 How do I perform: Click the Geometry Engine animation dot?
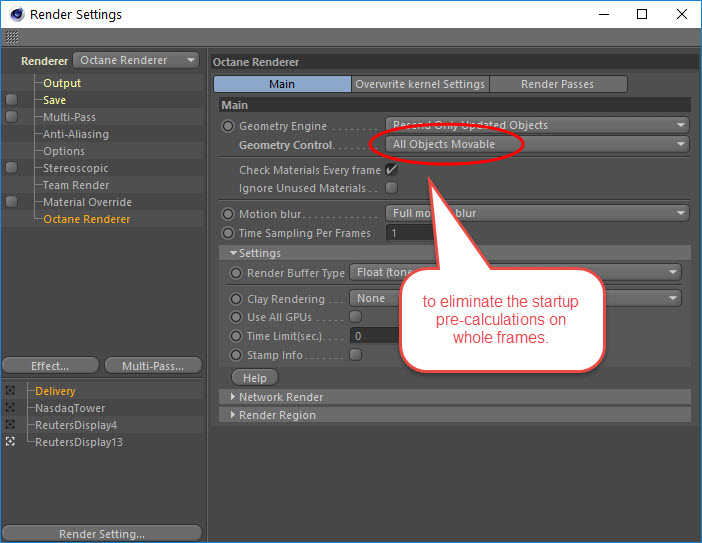[228, 126]
